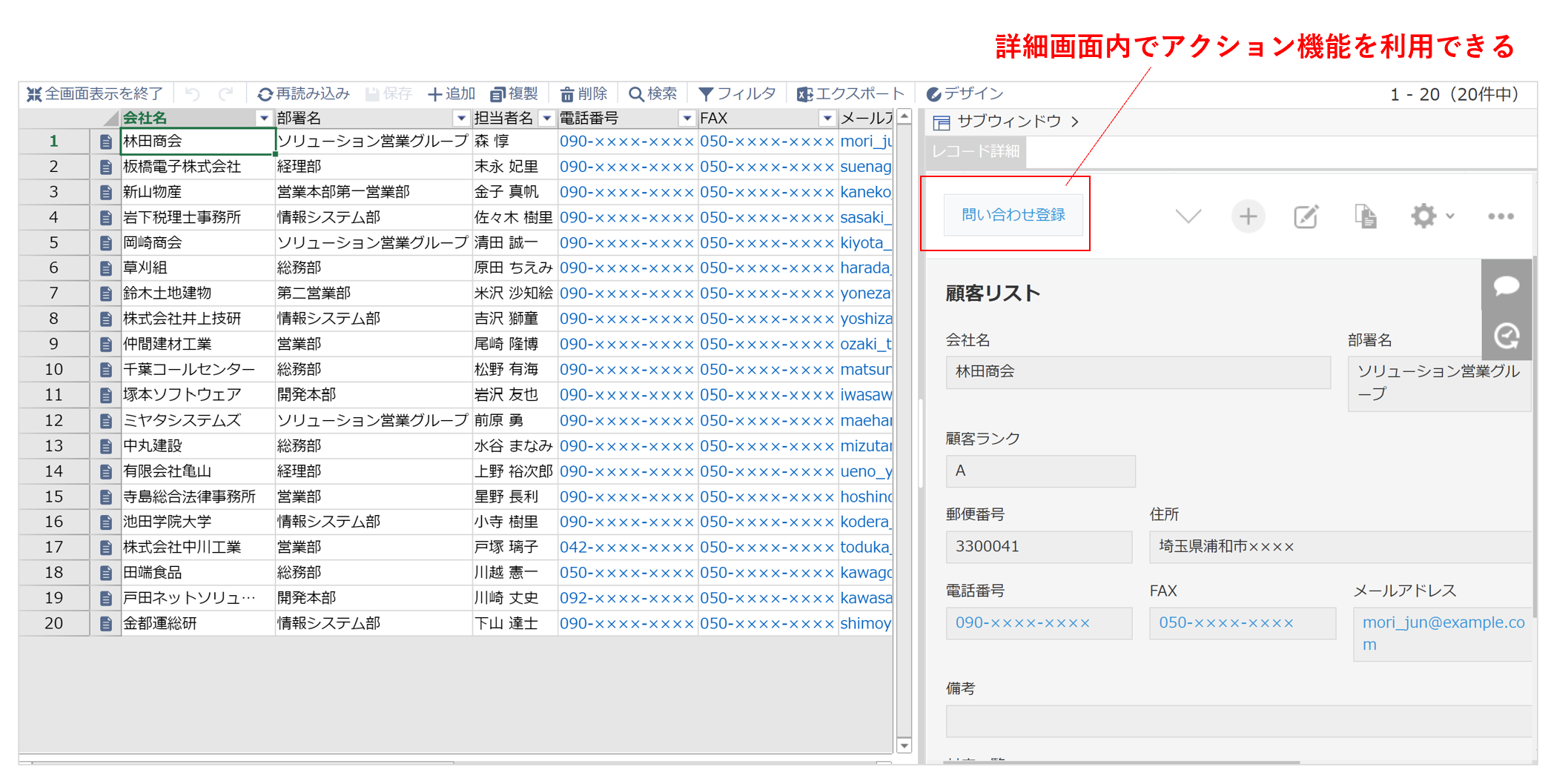Viewport: 1551px width, 784px height.
Task: Open record icon for row 5 岡崎商会
Action: (x=106, y=243)
